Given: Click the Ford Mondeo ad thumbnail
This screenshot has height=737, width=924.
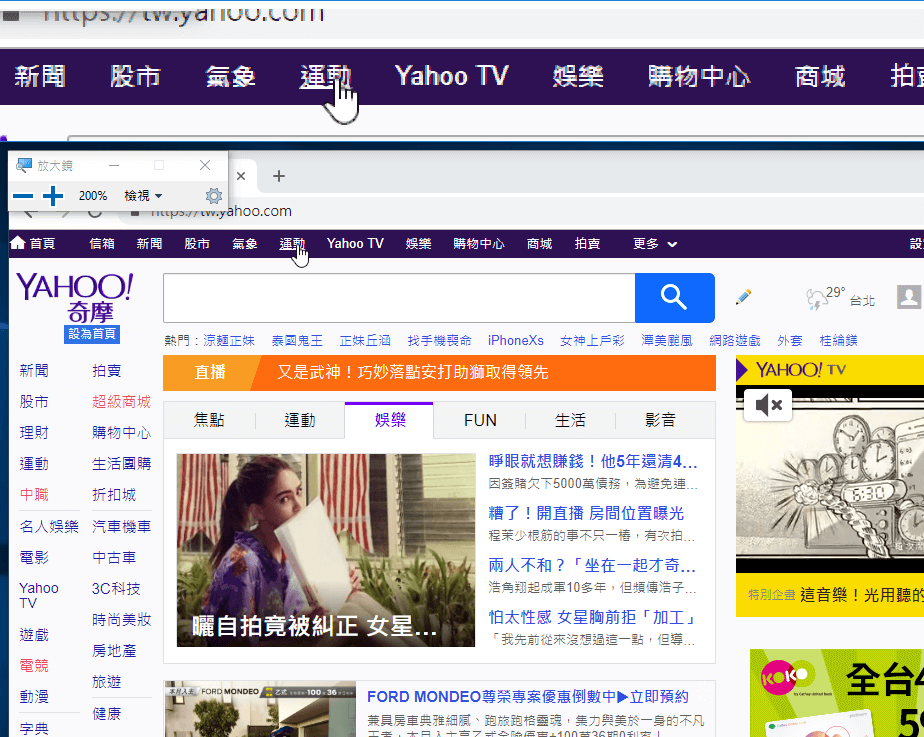Looking at the screenshot, I should tap(260, 710).
